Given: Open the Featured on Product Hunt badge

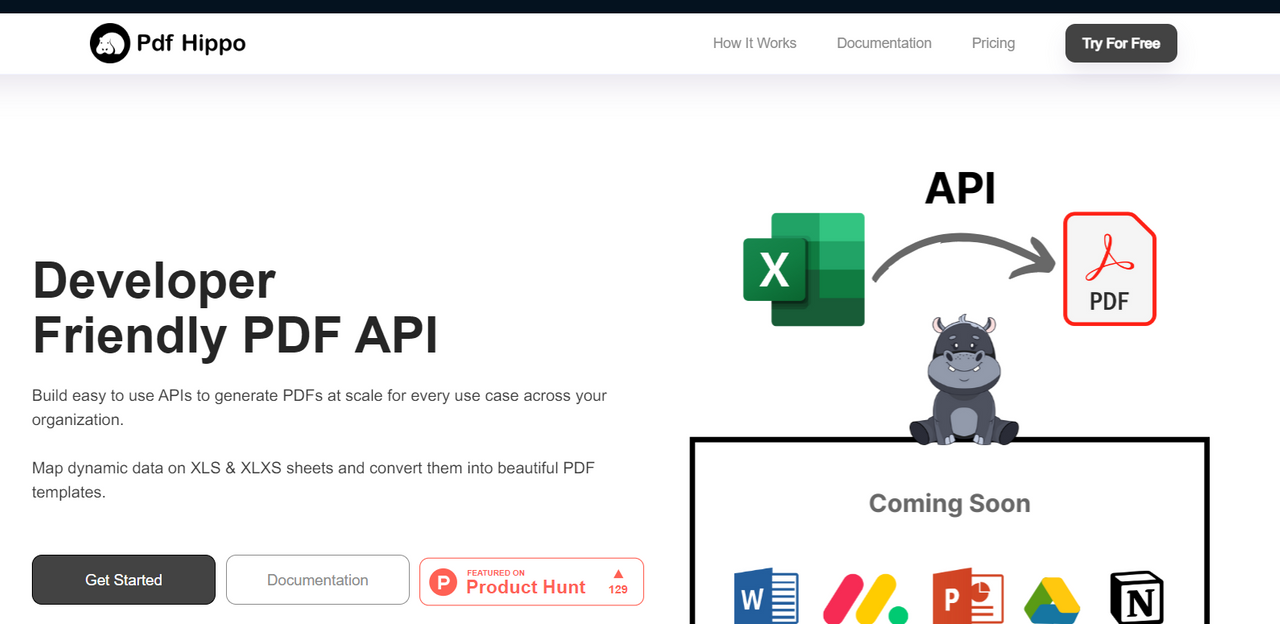Looking at the screenshot, I should click(532, 582).
